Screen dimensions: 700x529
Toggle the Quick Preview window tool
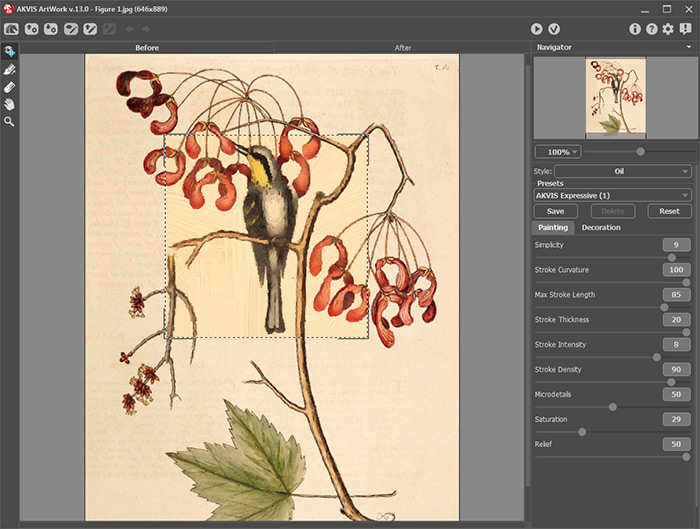pyautogui.click(x=10, y=52)
